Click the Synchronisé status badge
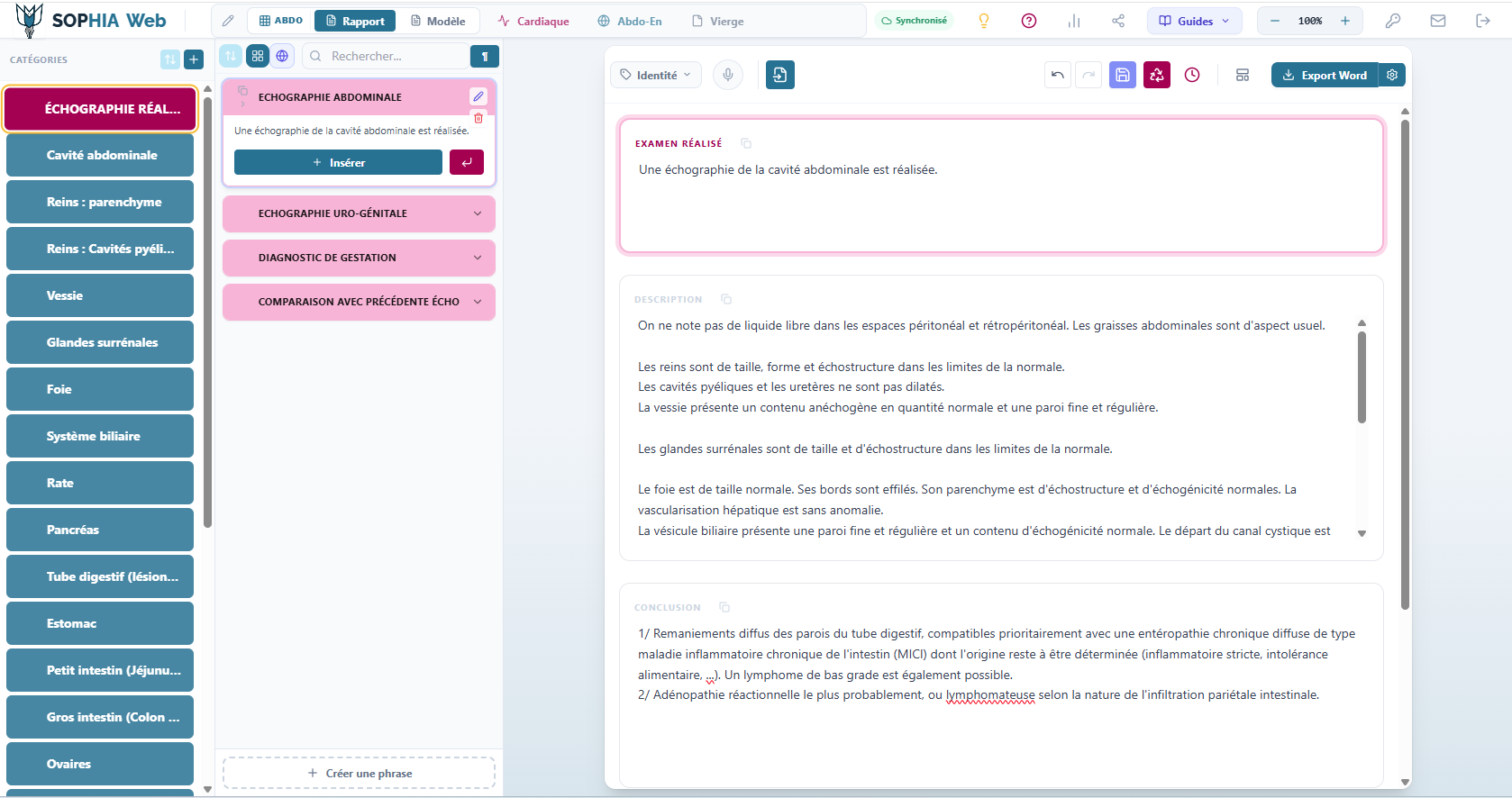This screenshot has width=1512, height=798. (x=915, y=21)
